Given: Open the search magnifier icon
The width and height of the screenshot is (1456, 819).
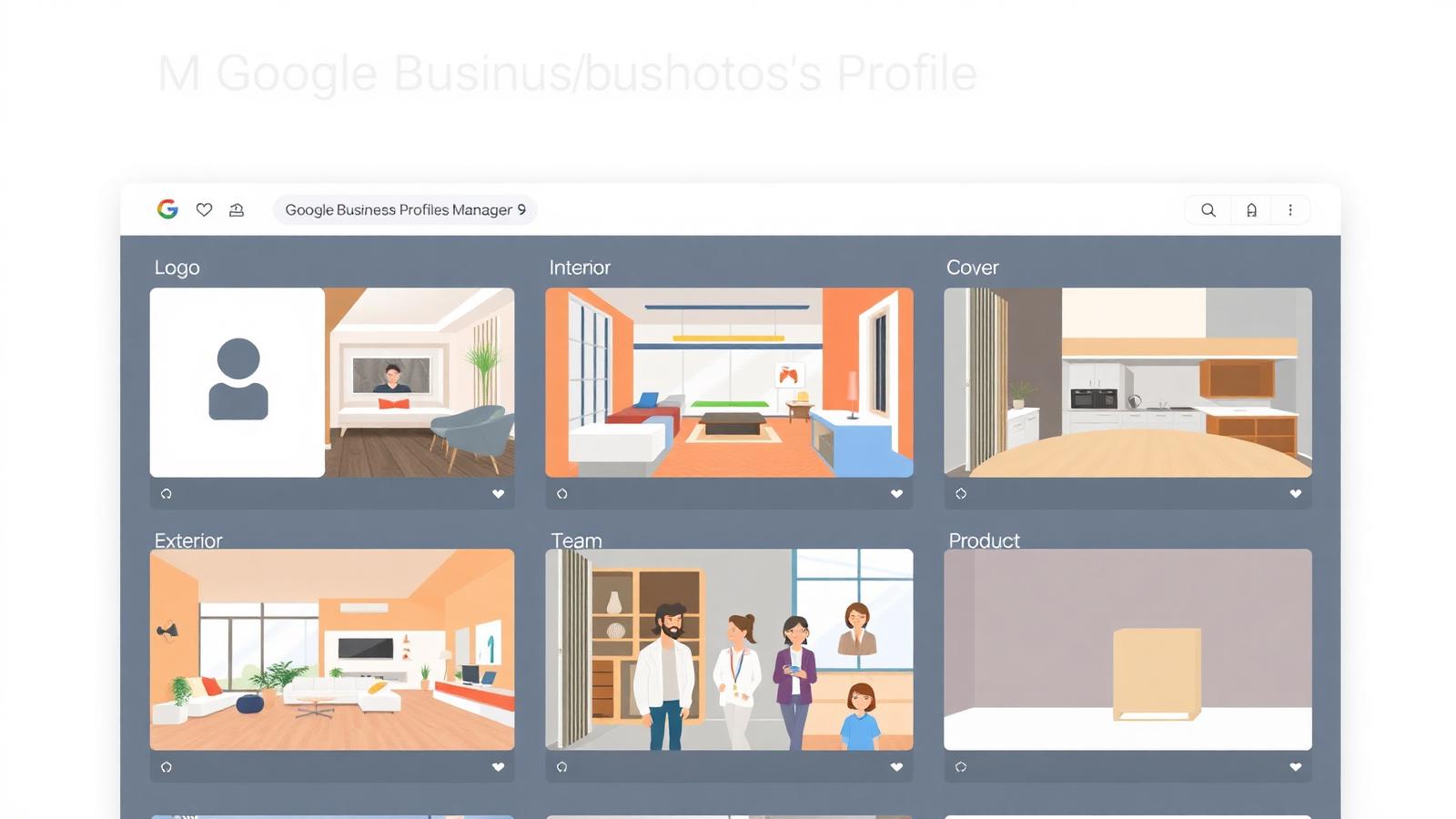Looking at the screenshot, I should [x=1208, y=210].
